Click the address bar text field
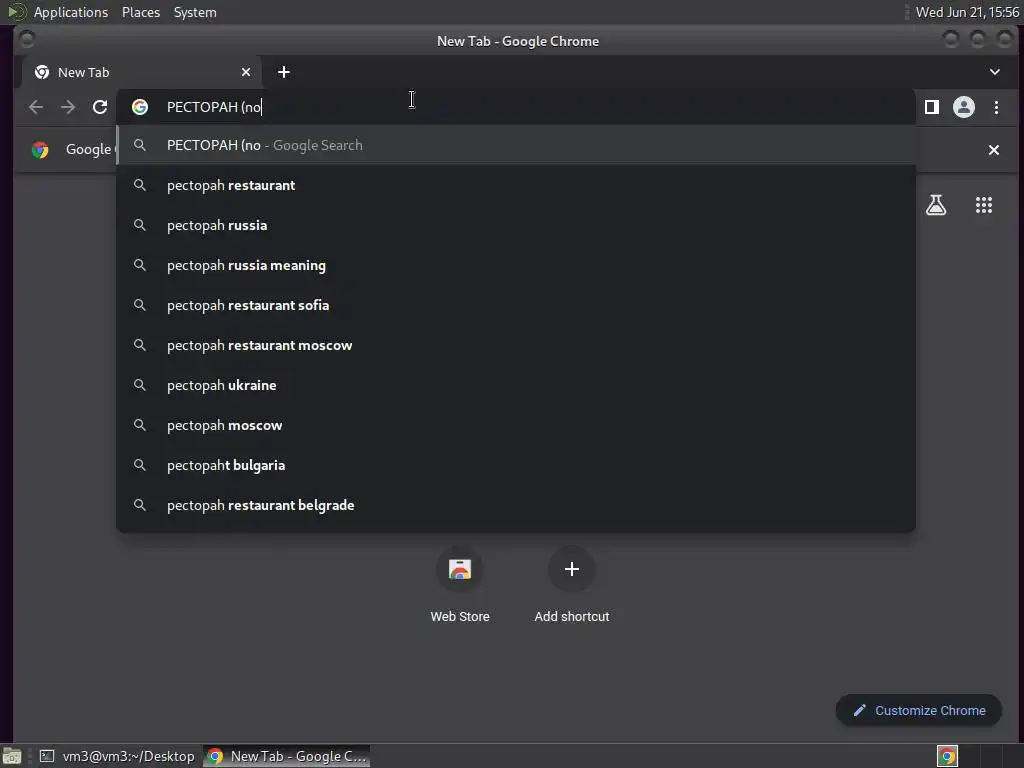 click(516, 107)
